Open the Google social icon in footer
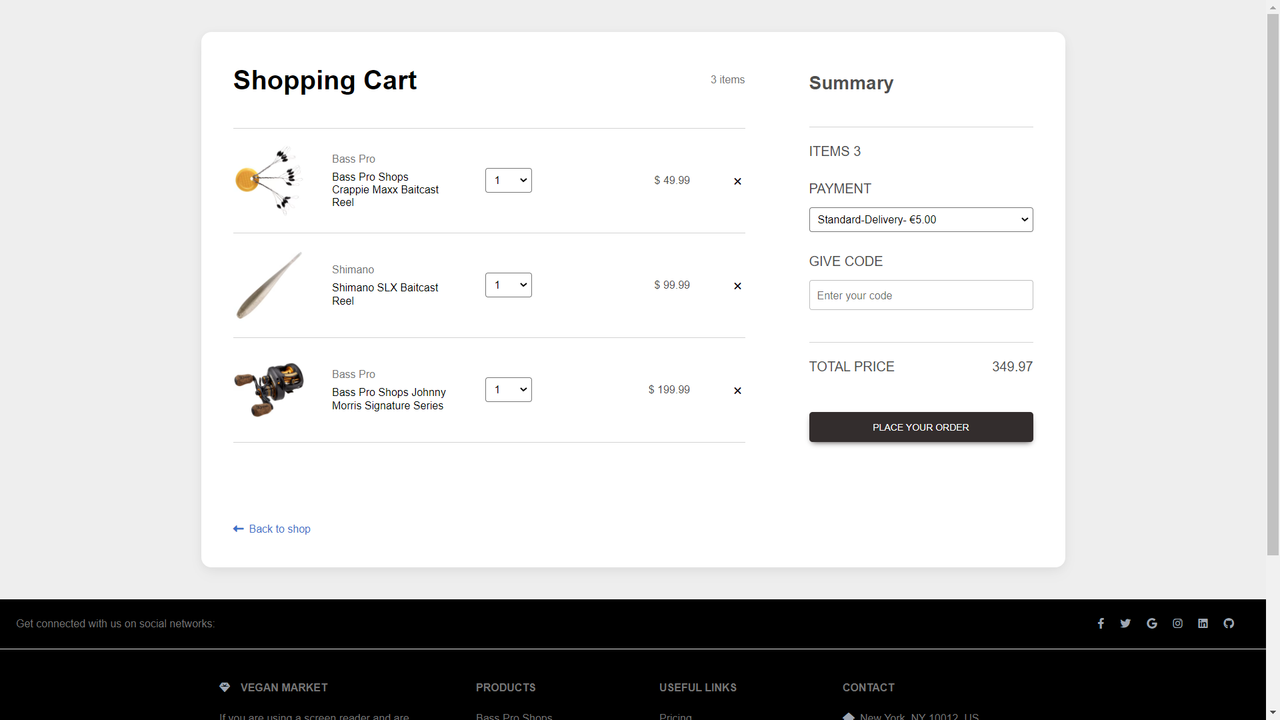 pyautogui.click(x=1152, y=623)
